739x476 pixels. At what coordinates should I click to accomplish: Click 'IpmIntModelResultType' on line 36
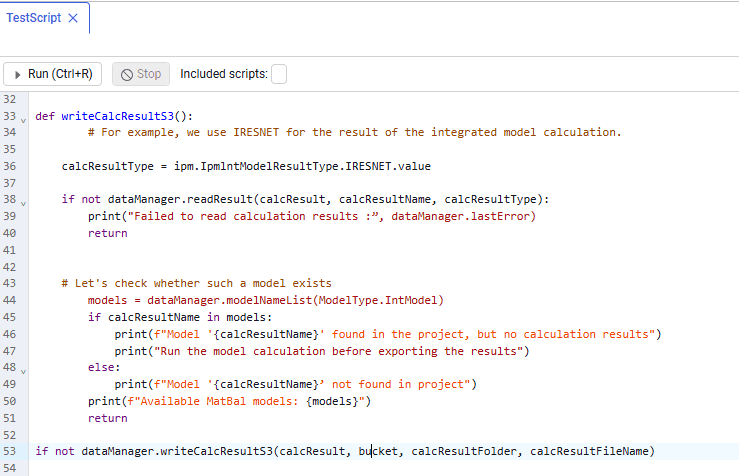(x=270, y=166)
